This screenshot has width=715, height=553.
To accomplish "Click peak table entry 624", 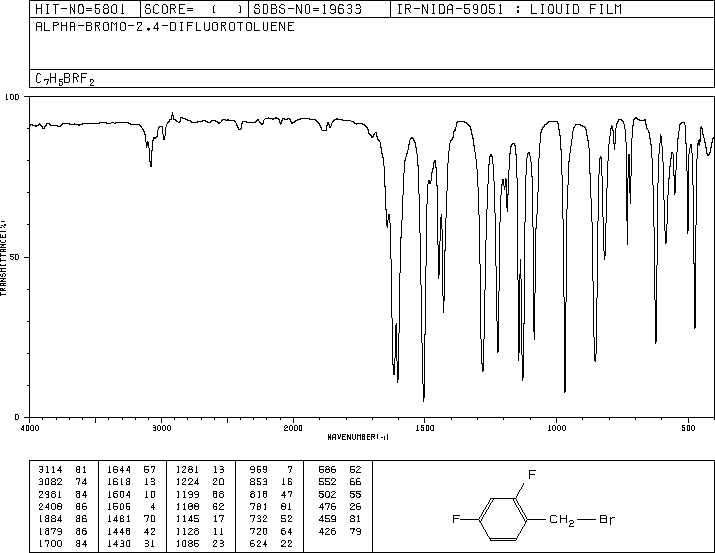I will [x=259, y=543].
